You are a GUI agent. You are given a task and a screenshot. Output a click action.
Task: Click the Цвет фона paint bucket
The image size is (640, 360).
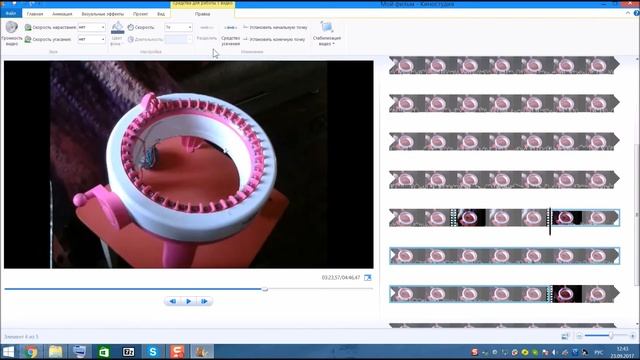117,28
